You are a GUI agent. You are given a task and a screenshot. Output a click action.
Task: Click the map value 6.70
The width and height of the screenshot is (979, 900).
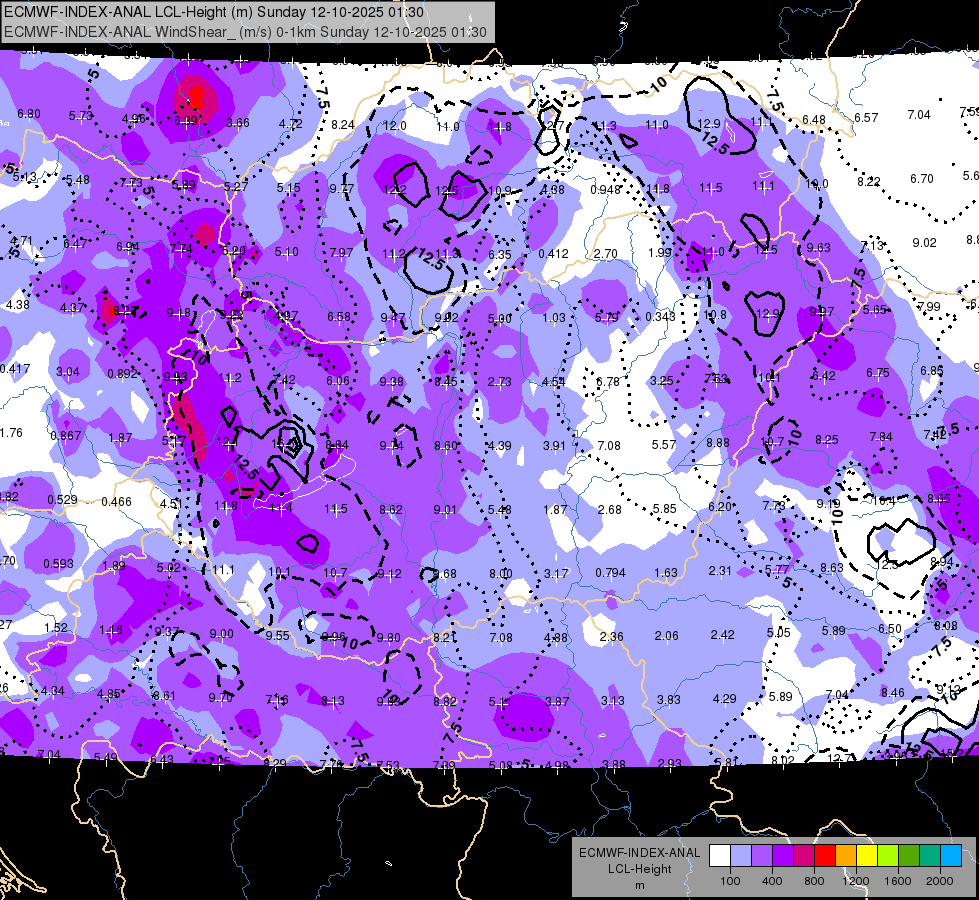(x=922, y=179)
